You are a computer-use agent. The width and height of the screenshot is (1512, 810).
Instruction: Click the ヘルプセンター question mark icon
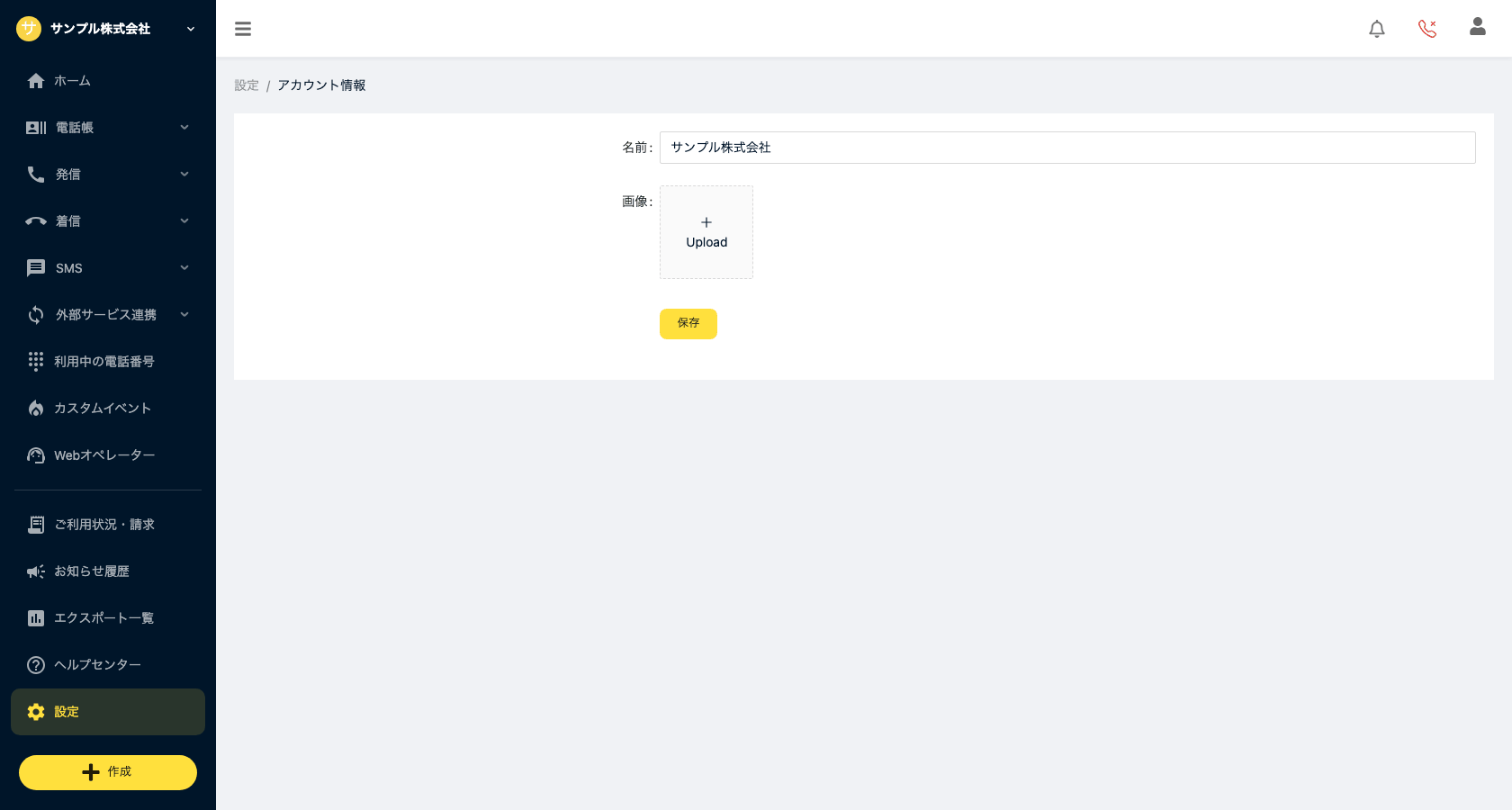[x=36, y=665]
